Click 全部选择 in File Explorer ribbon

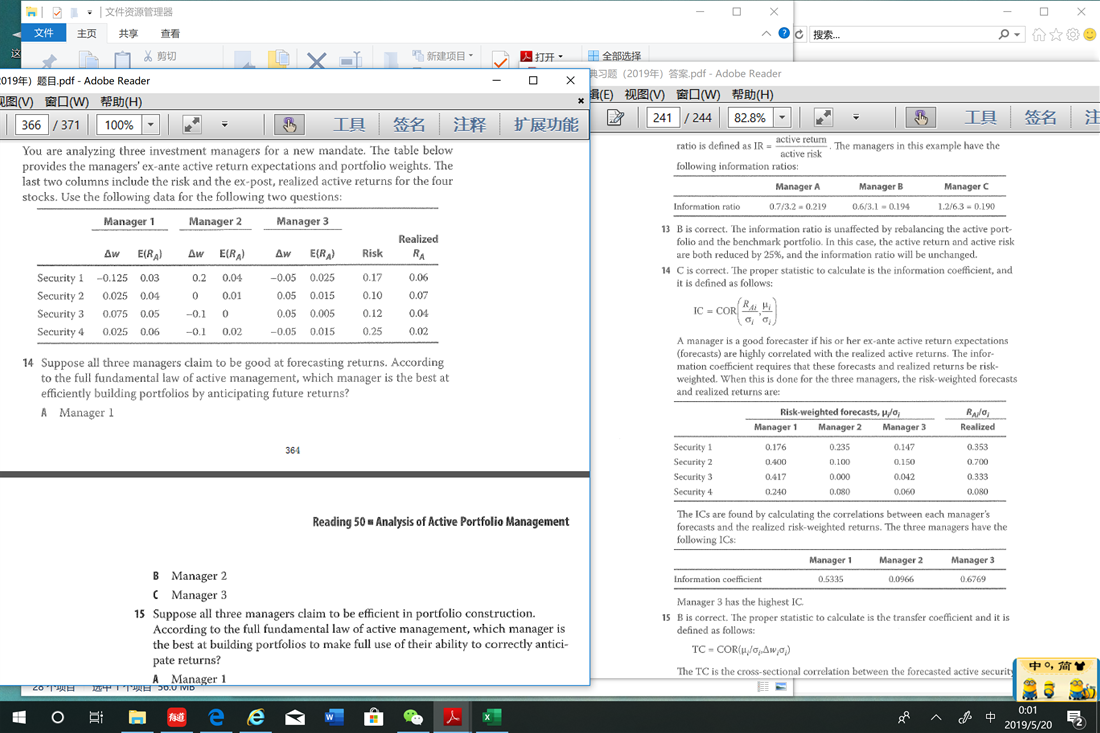[x=615, y=56]
